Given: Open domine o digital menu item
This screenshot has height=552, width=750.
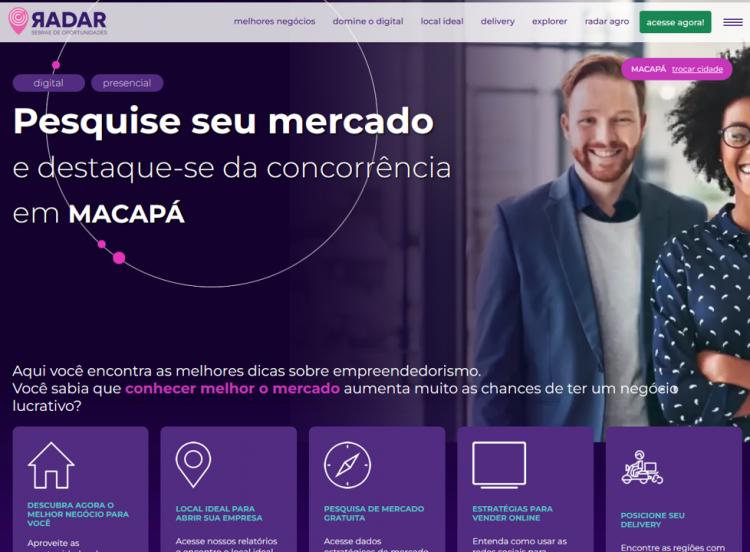Looking at the screenshot, I should tap(368, 22).
